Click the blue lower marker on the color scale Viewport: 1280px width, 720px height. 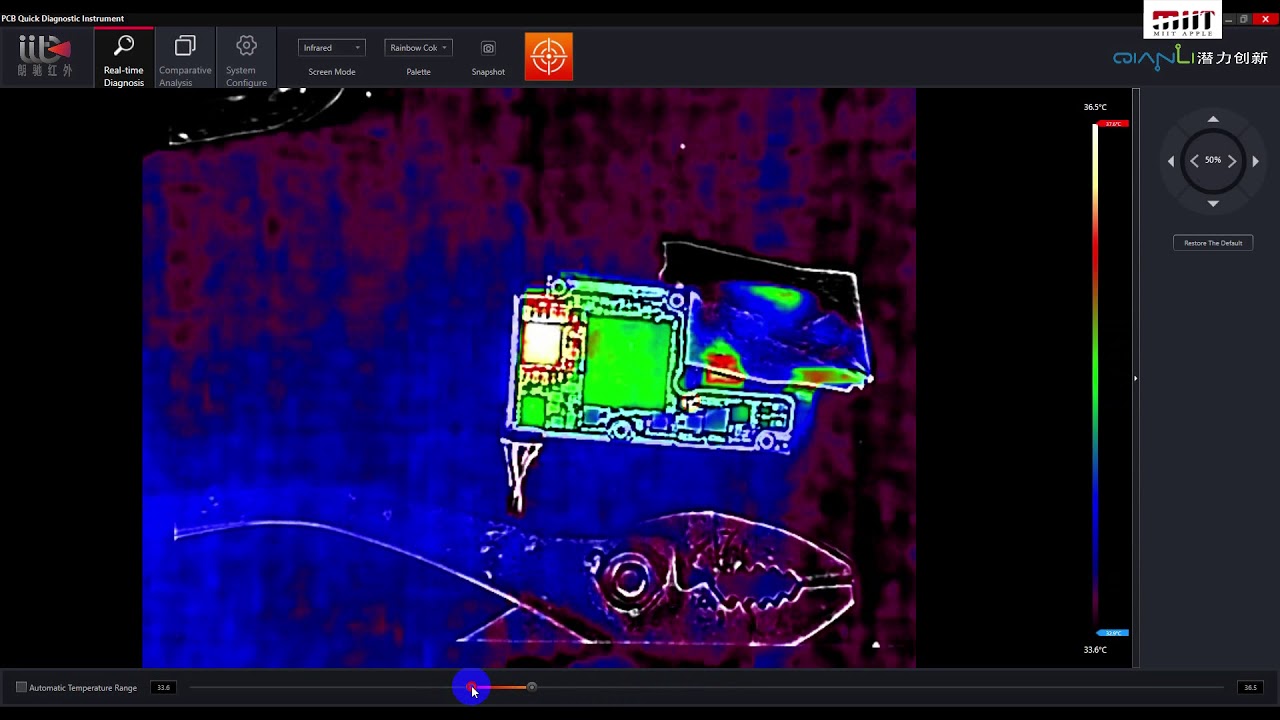coord(1113,633)
